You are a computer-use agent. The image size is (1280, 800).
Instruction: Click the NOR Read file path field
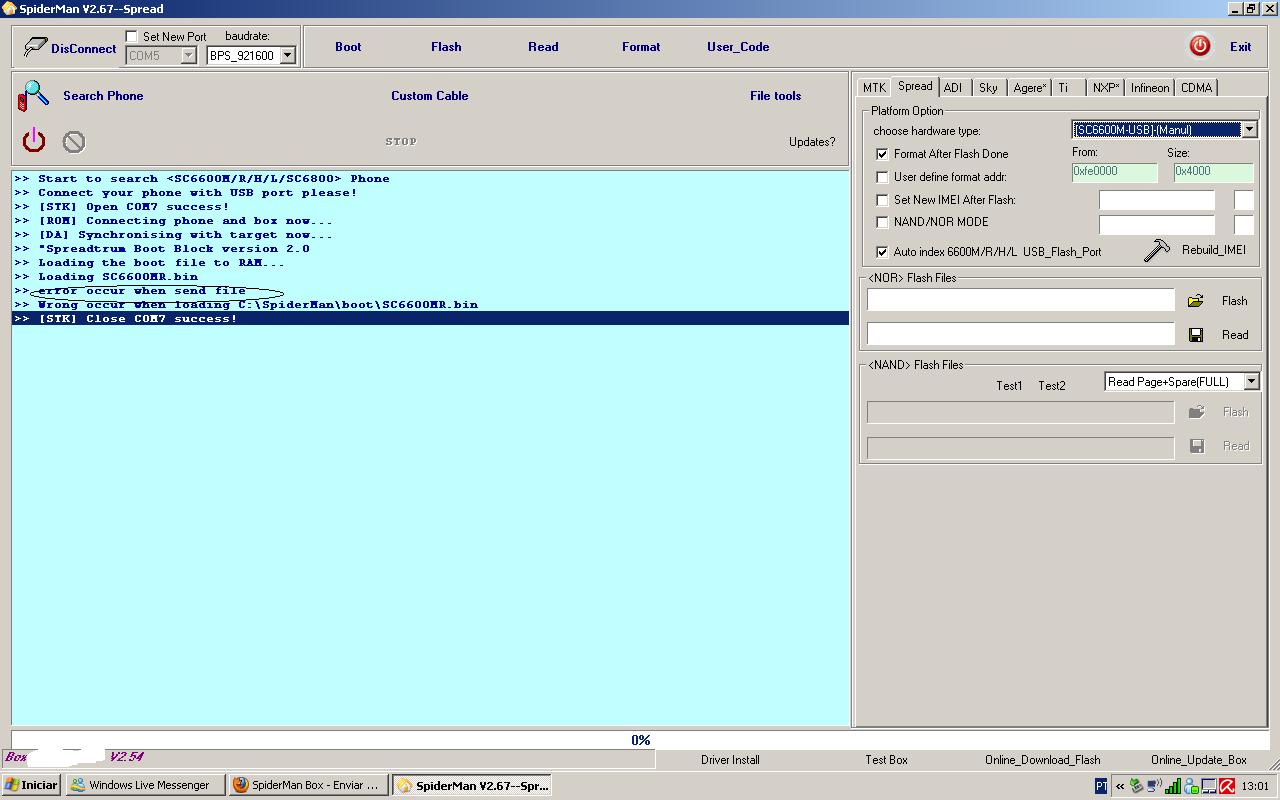[x=1020, y=334]
